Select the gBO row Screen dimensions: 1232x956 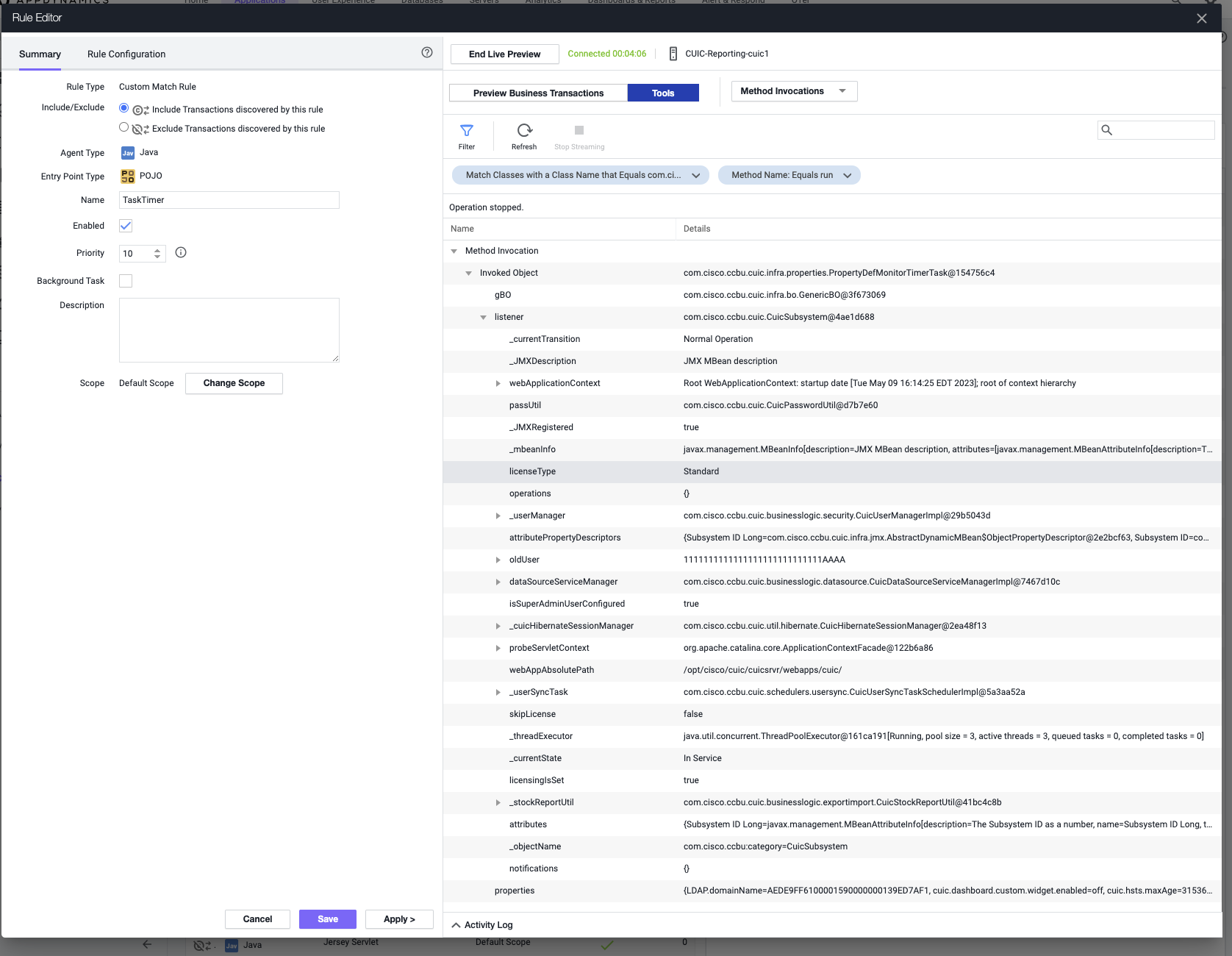coord(832,296)
